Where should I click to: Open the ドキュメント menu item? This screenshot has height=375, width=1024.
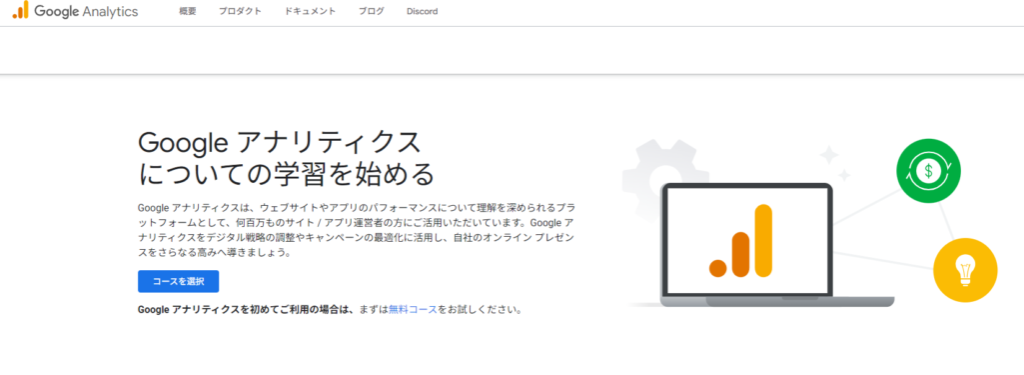point(310,11)
